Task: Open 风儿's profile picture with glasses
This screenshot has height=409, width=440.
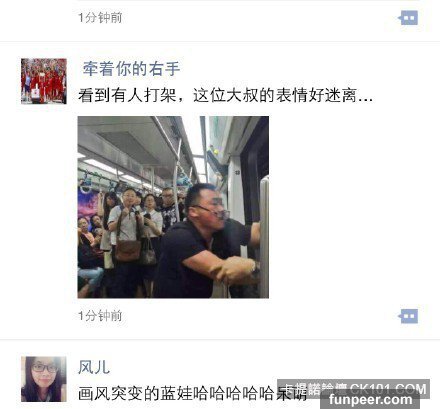Action: point(44,379)
